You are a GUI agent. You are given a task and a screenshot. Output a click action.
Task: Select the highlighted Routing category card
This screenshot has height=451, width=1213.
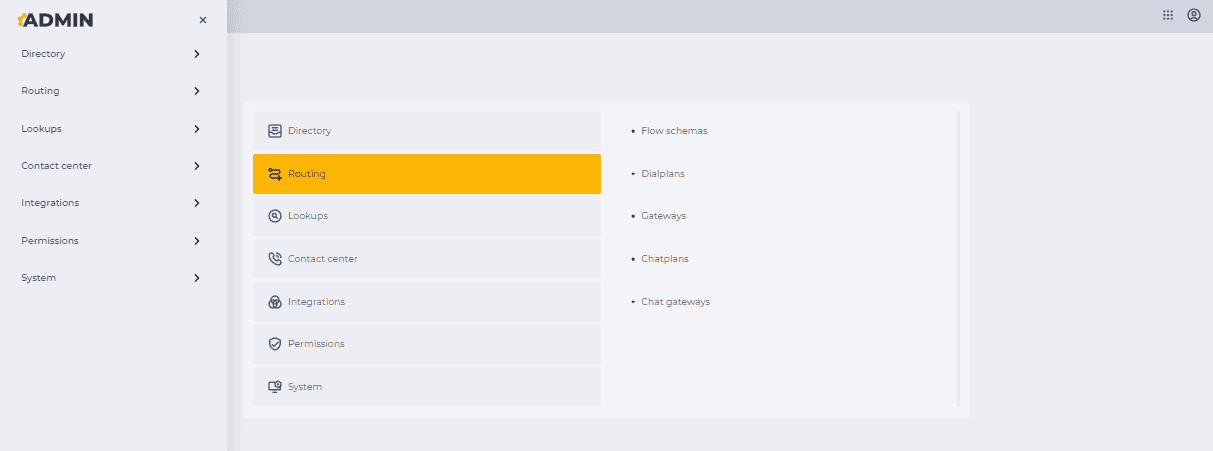(x=427, y=174)
